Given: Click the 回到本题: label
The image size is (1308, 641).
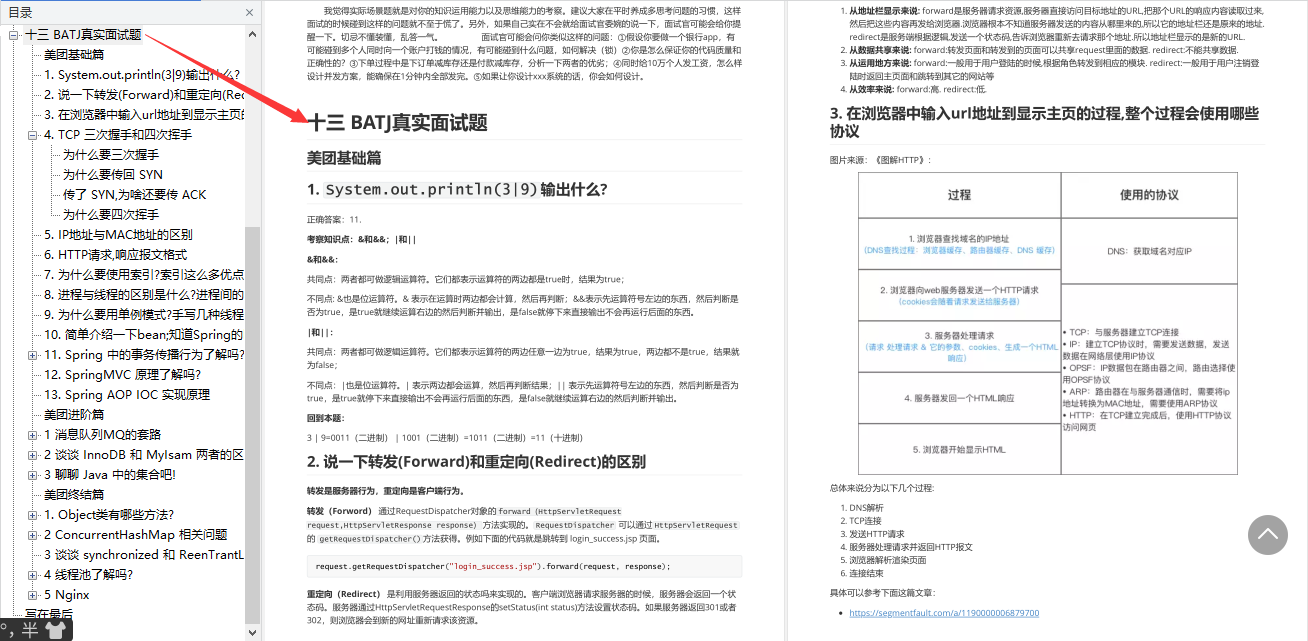Looking at the screenshot, I should coord(325,417).
